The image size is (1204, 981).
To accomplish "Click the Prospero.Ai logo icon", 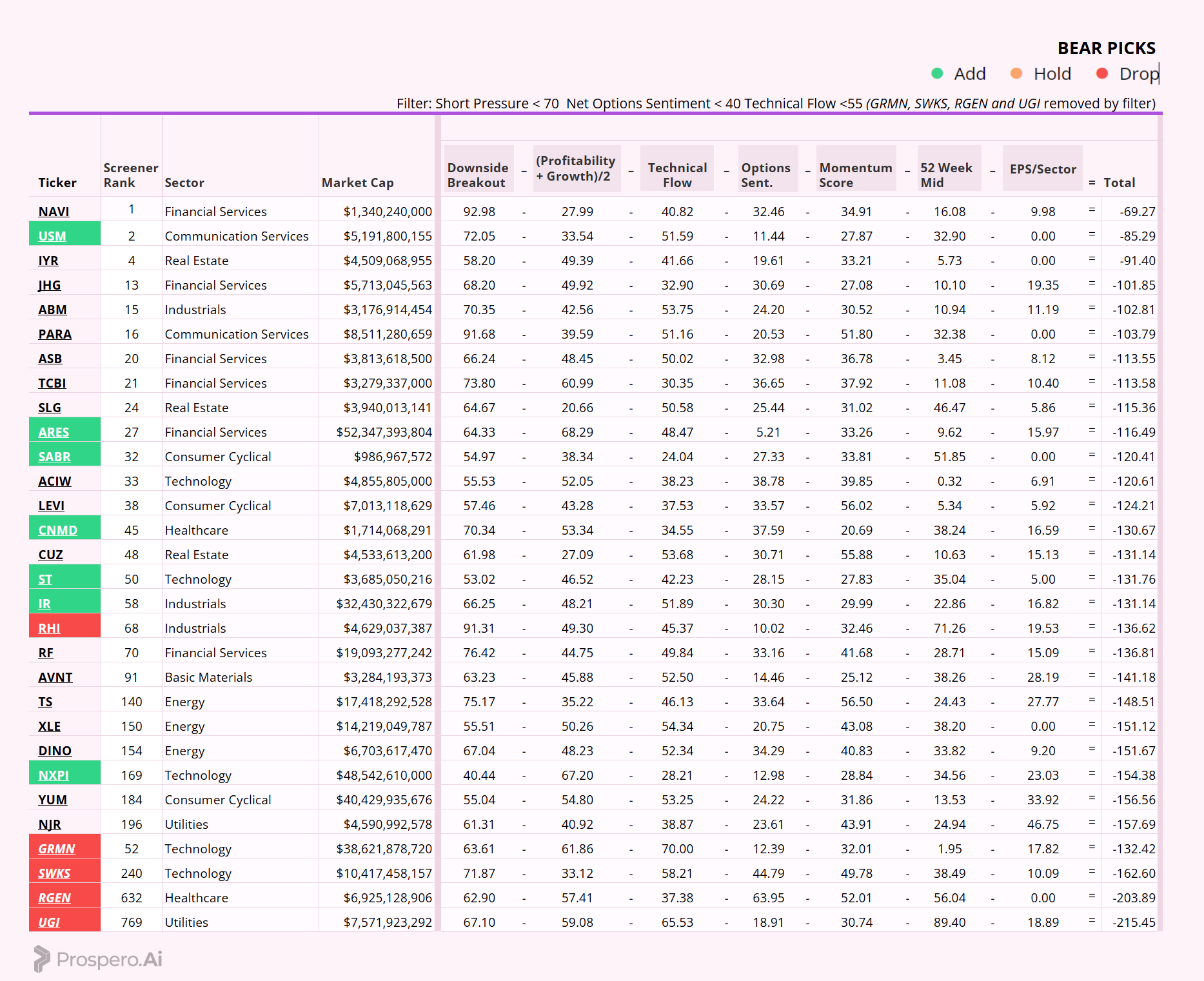I will tap(42, 959).
